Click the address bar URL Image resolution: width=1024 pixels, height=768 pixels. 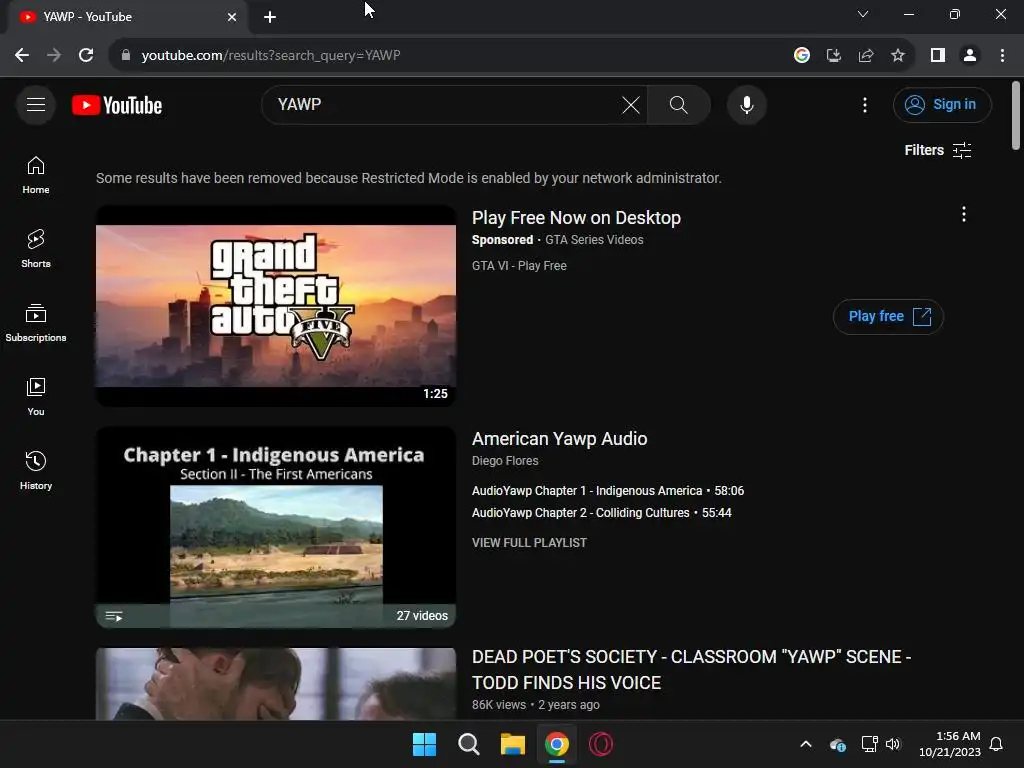click(x=271, y=55)
